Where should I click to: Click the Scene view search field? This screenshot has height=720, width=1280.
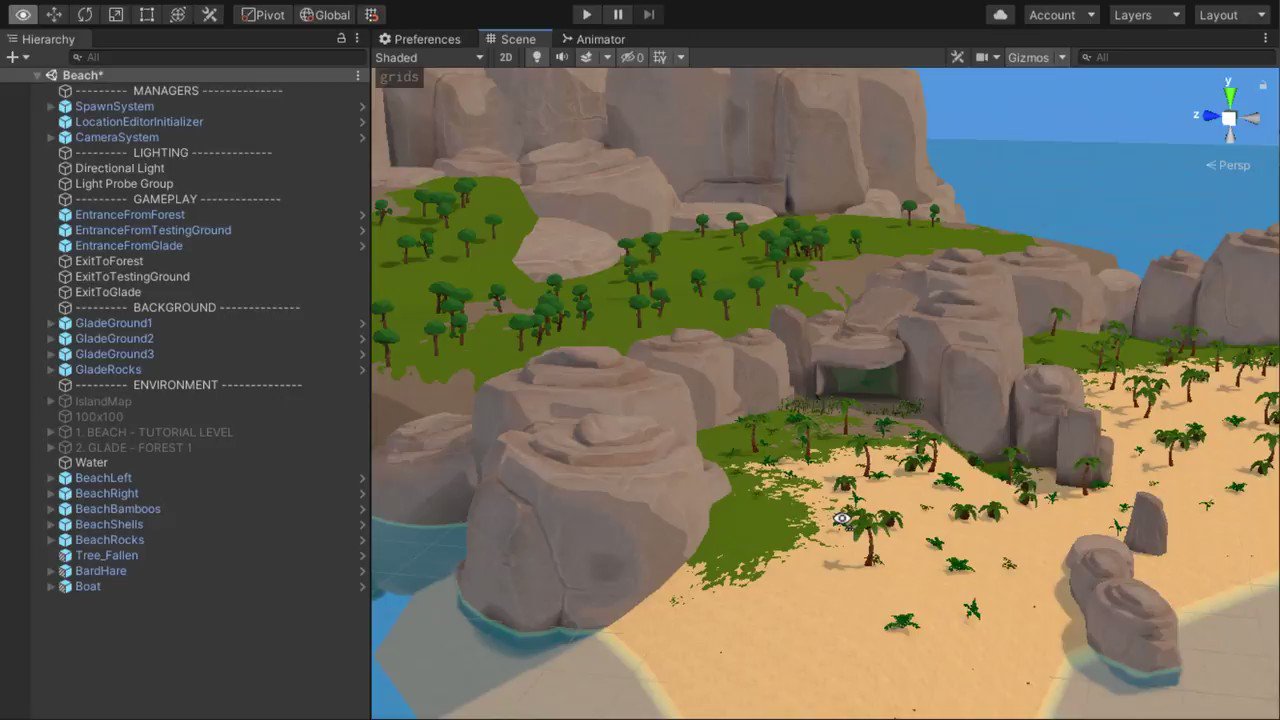click(x=1175, y=57)
